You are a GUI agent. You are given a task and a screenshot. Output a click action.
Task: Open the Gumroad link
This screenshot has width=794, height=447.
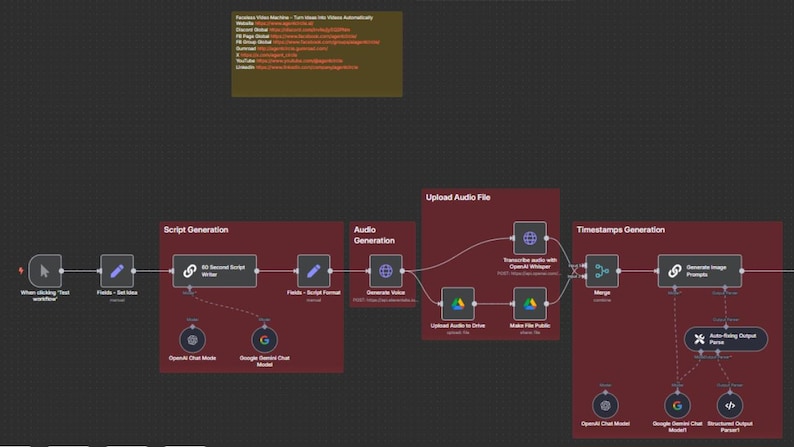pyautogui.click(x=292, y=49)
